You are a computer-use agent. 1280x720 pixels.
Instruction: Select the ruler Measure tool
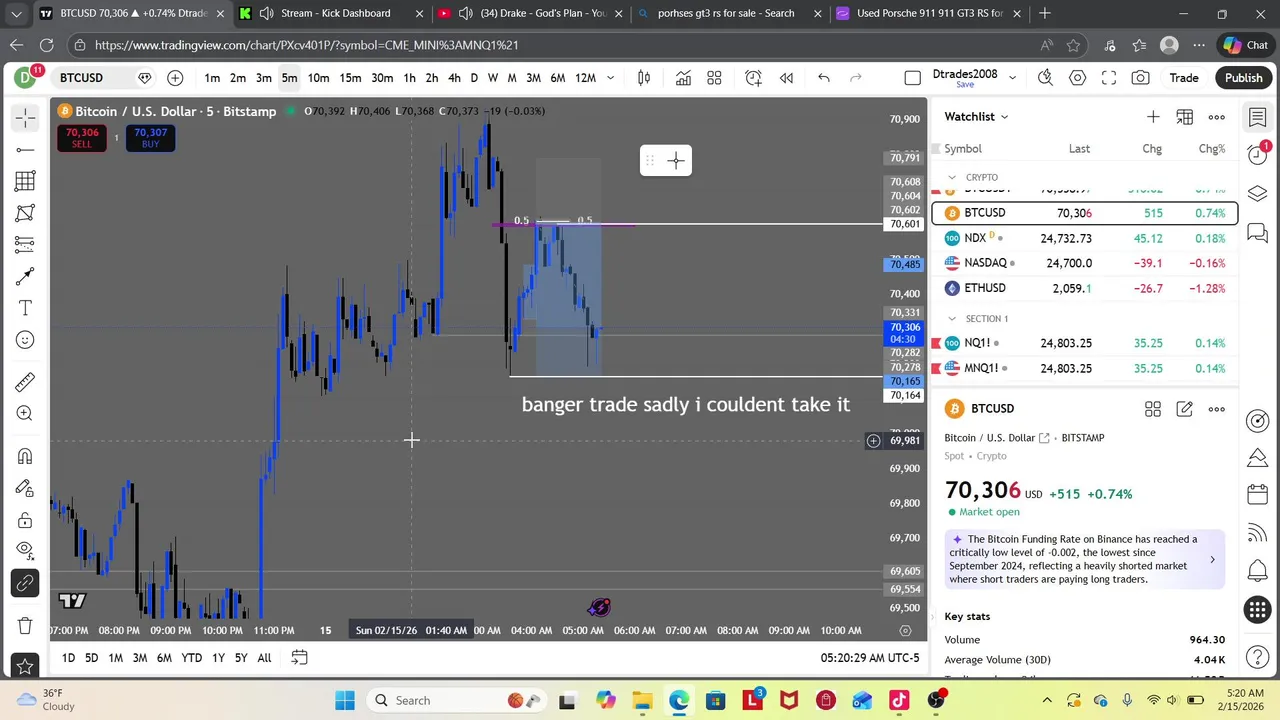pos(25,382)
